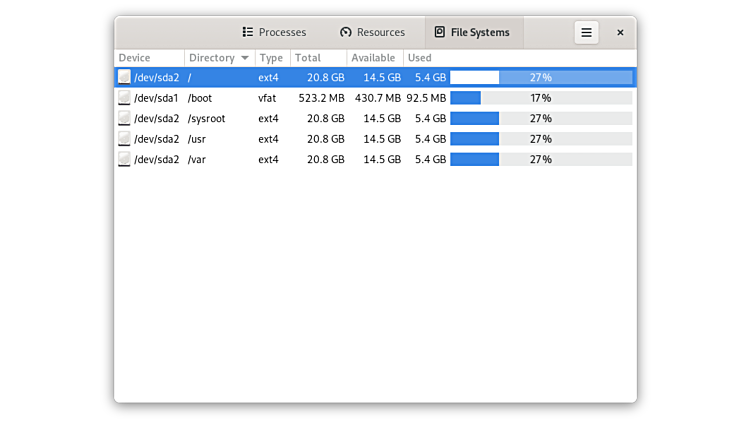
Task: Click the drive icon for /dev/sda1
Action: click(x=124, y=98)
